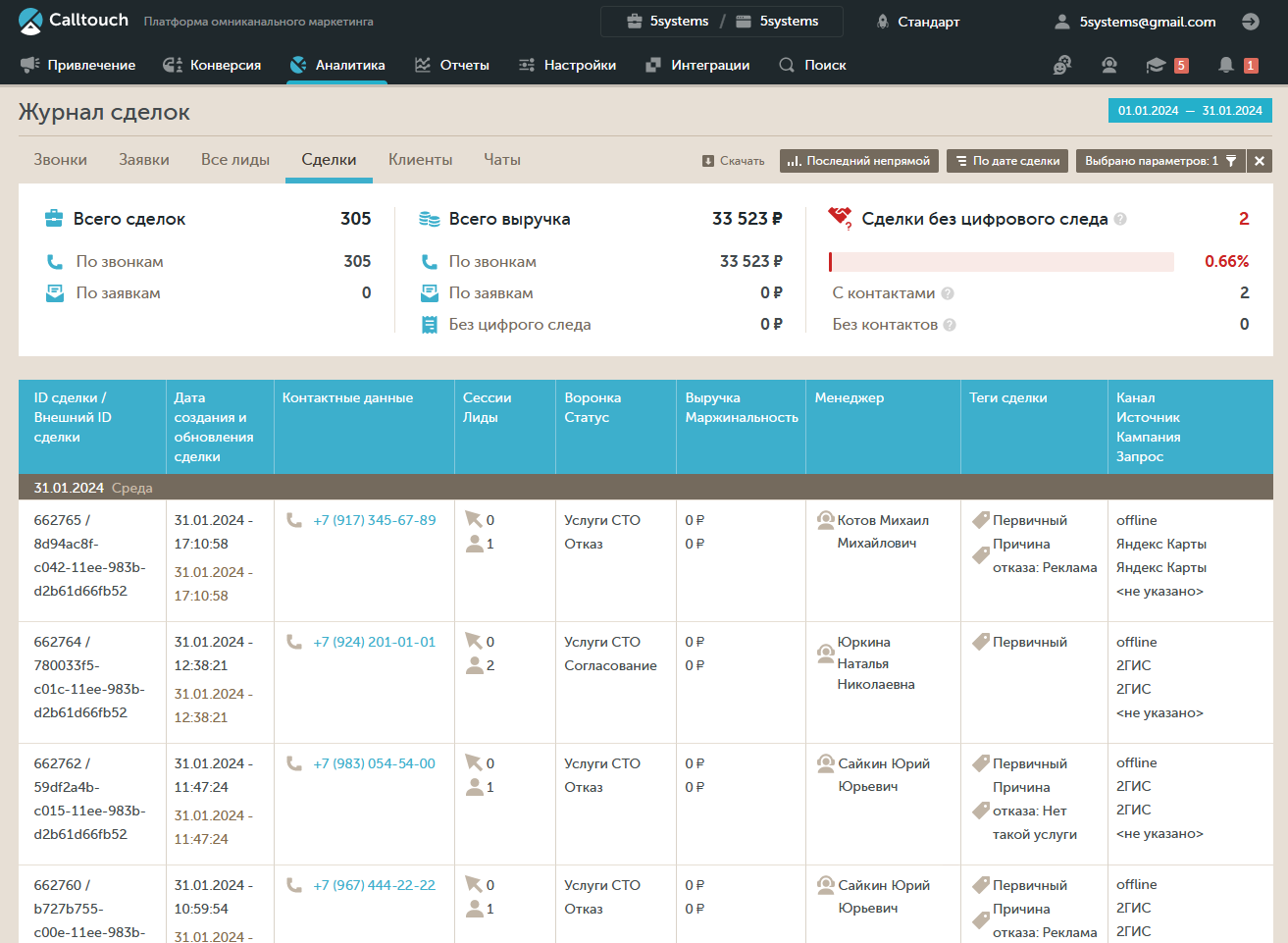Click the phone icon beside +7 (917) 345-67-89
Viewport: 1288px width, 943px height.
[294, 520]
